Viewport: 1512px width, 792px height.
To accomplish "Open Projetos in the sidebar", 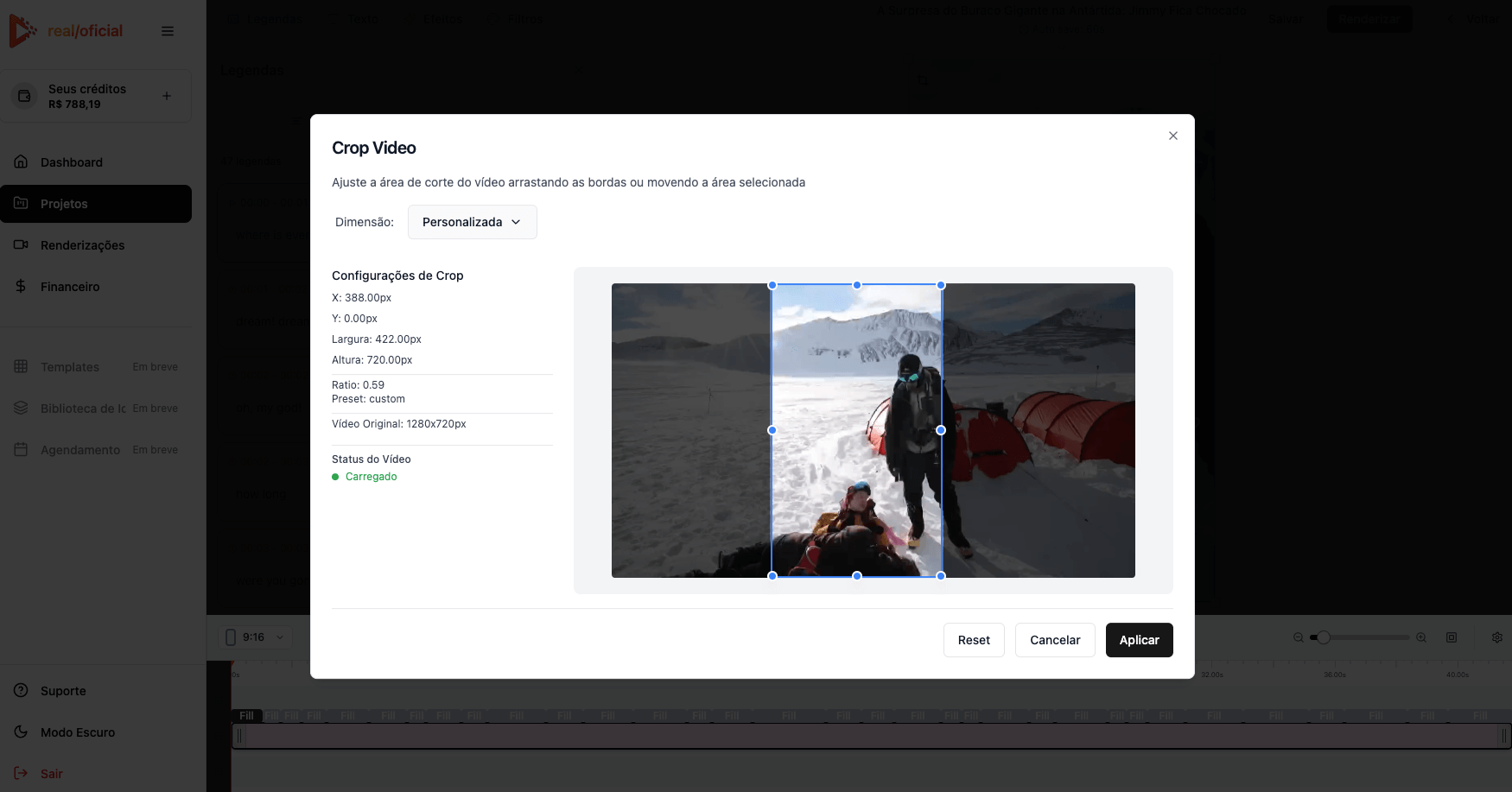I will pyautogui.click(x=96, y=204).
